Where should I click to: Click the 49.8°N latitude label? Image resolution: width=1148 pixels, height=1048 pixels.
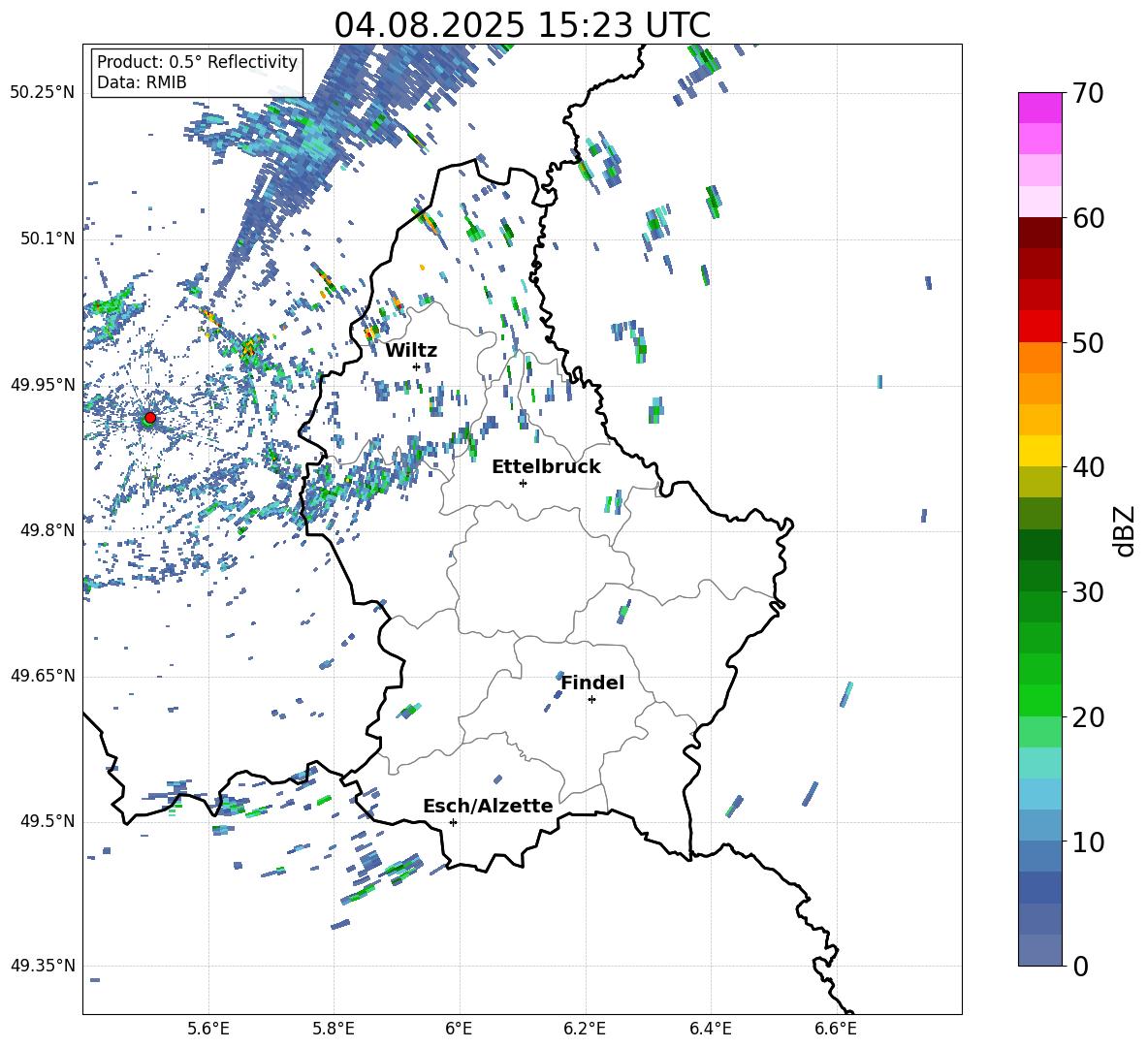click(x=47, y=530)
